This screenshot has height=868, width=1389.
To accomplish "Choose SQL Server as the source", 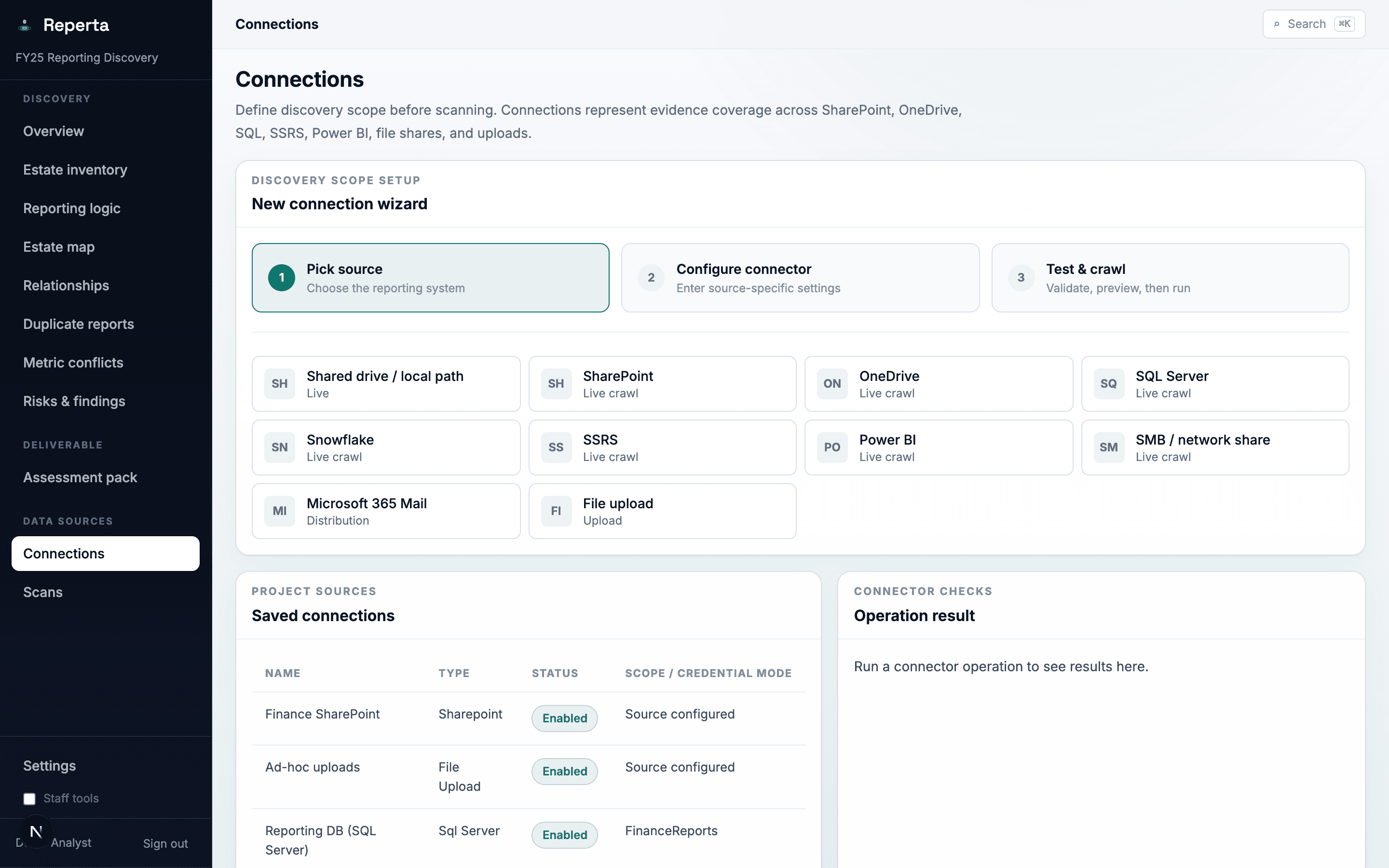I will (x=1215, y=383).
